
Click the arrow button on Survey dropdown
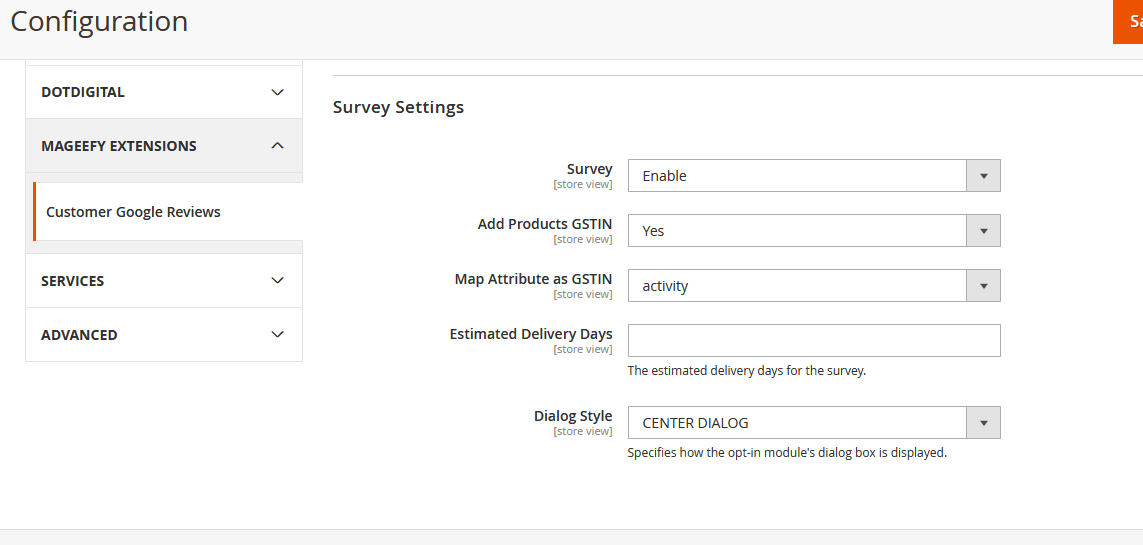pos(983,176)
